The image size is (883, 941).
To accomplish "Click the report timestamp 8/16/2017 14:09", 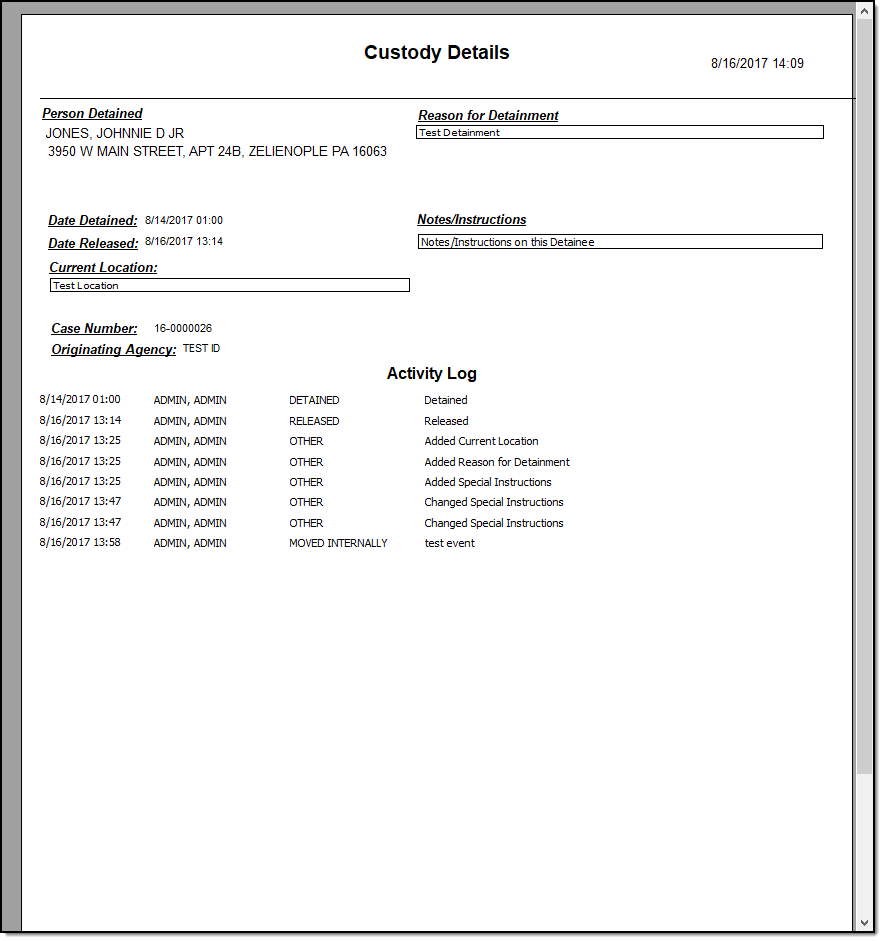I will pyautogui.click(x=757, y=63).
